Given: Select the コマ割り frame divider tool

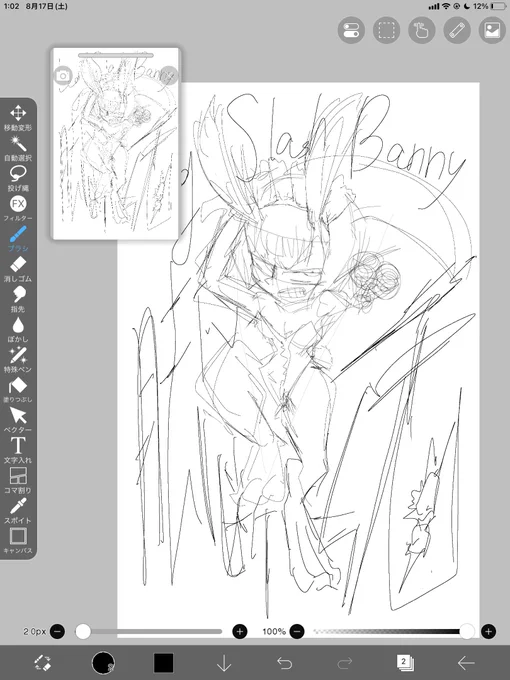Looking at the screenshot, I should 18,481.
